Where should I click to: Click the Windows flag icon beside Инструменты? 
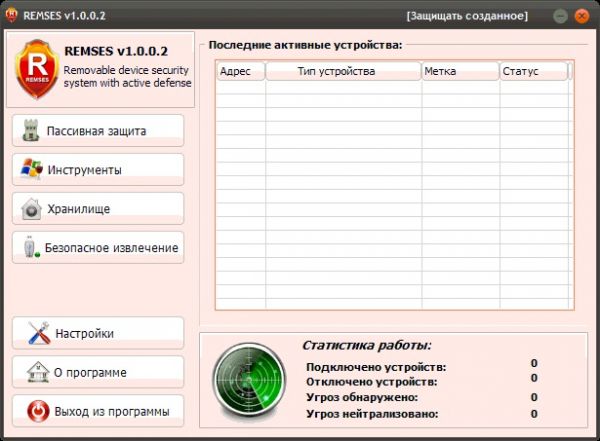coord(31,168)
